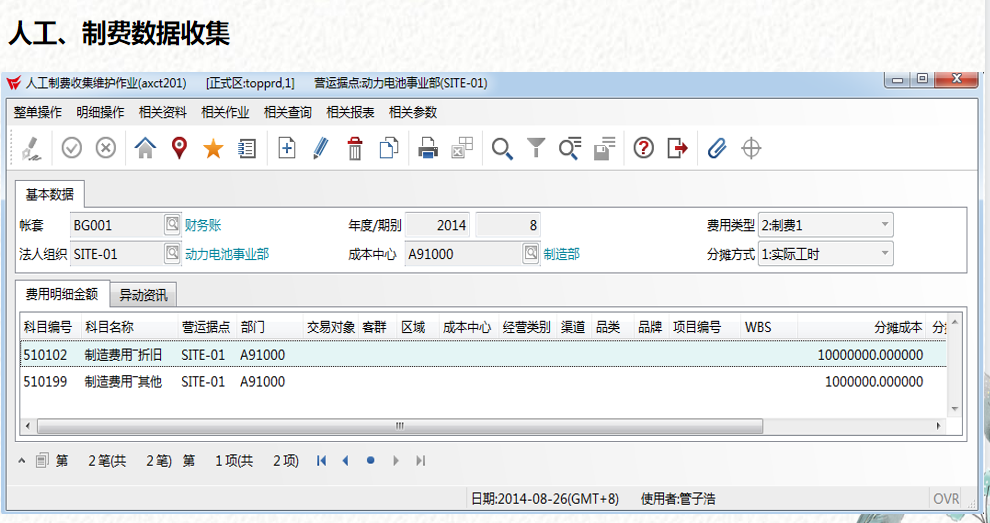Screen dimensions: 990x523
Task: Click the red location pin icon
Action: pos(179,148)
